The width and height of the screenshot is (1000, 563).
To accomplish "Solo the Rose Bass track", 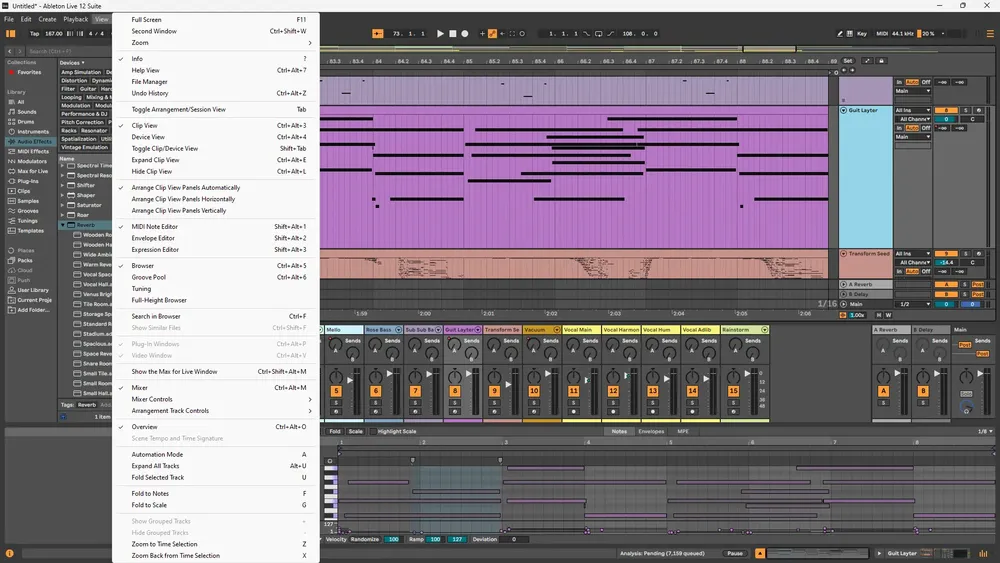I will point(376,402).
